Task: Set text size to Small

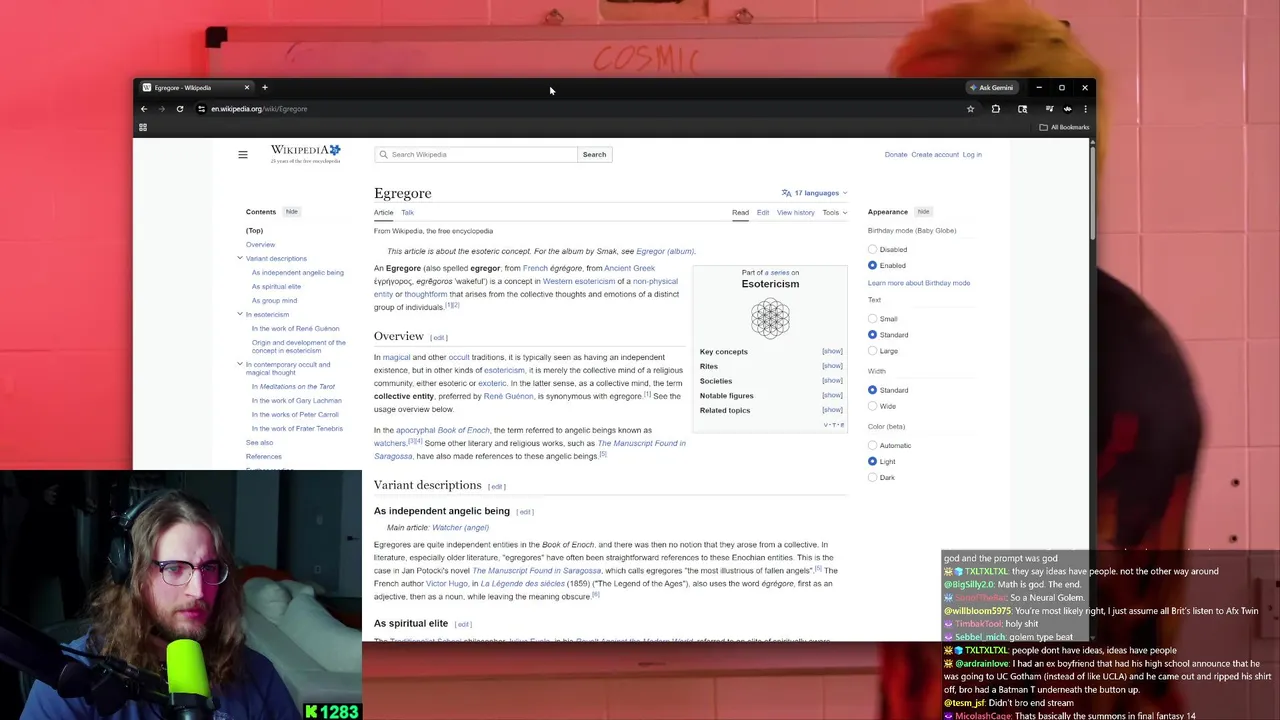Action: (872, 319)
